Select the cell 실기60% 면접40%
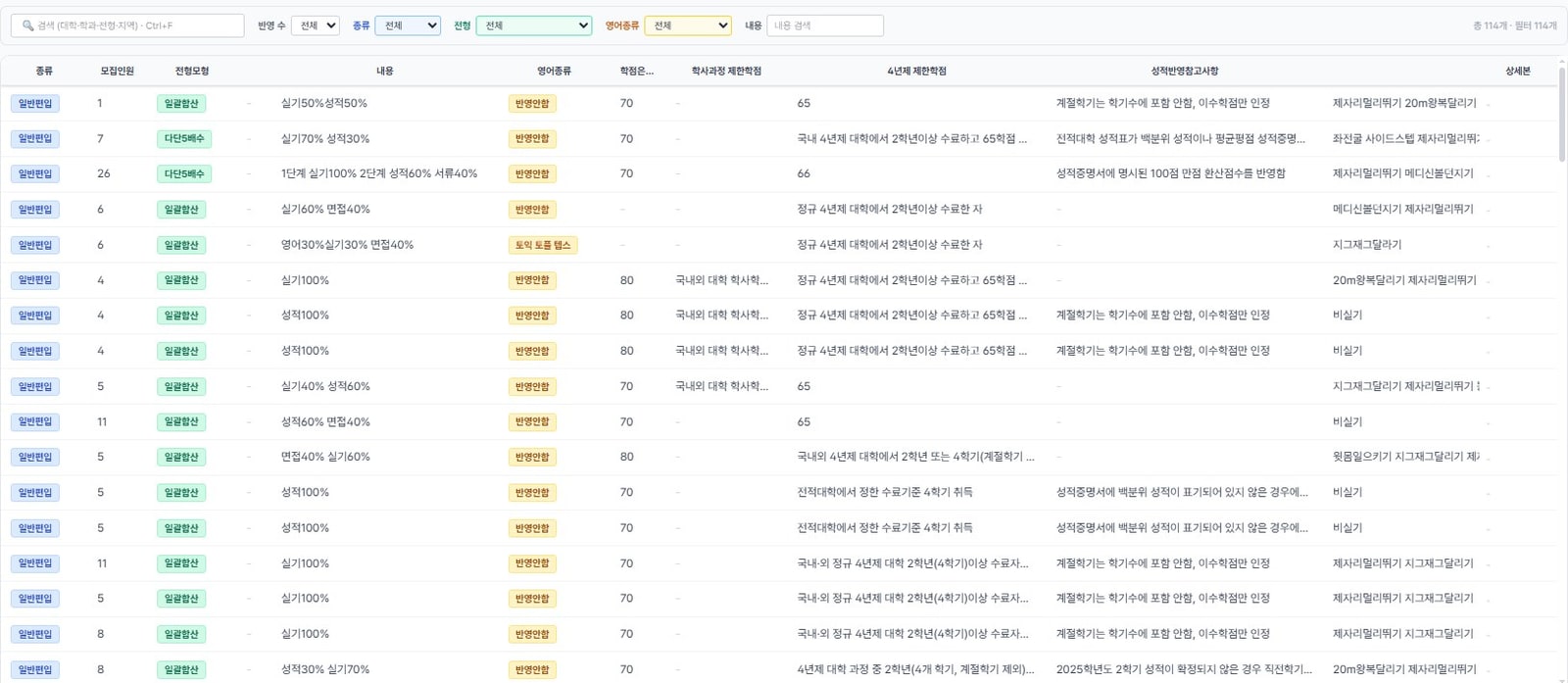 pos(325,210)
